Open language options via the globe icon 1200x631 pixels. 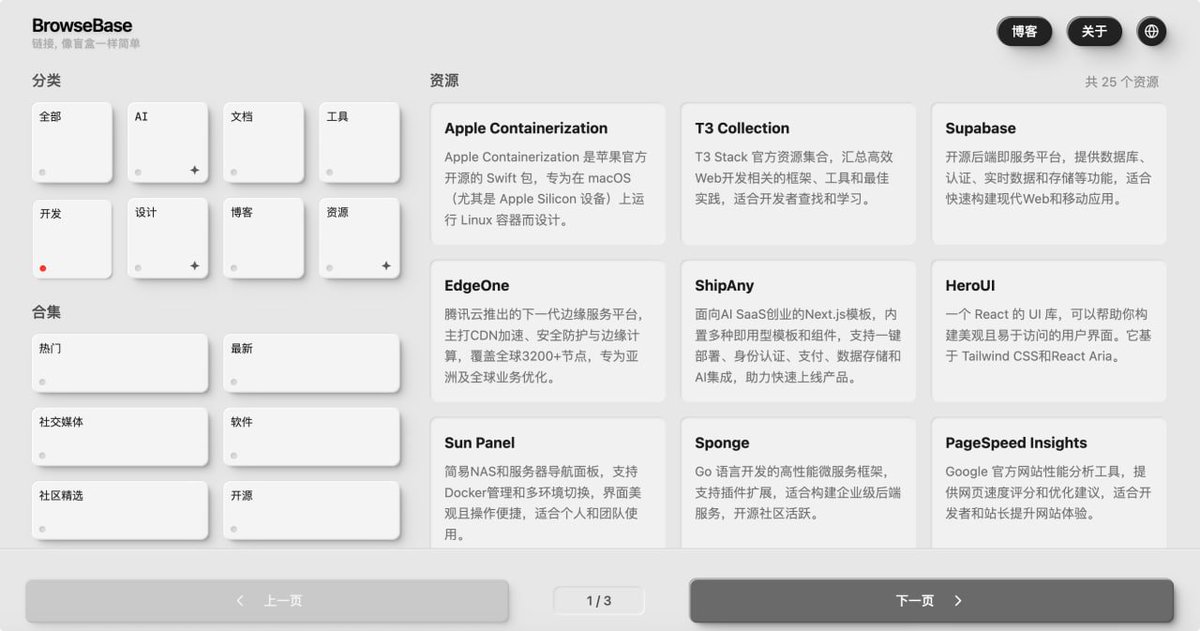(1151, 31)
